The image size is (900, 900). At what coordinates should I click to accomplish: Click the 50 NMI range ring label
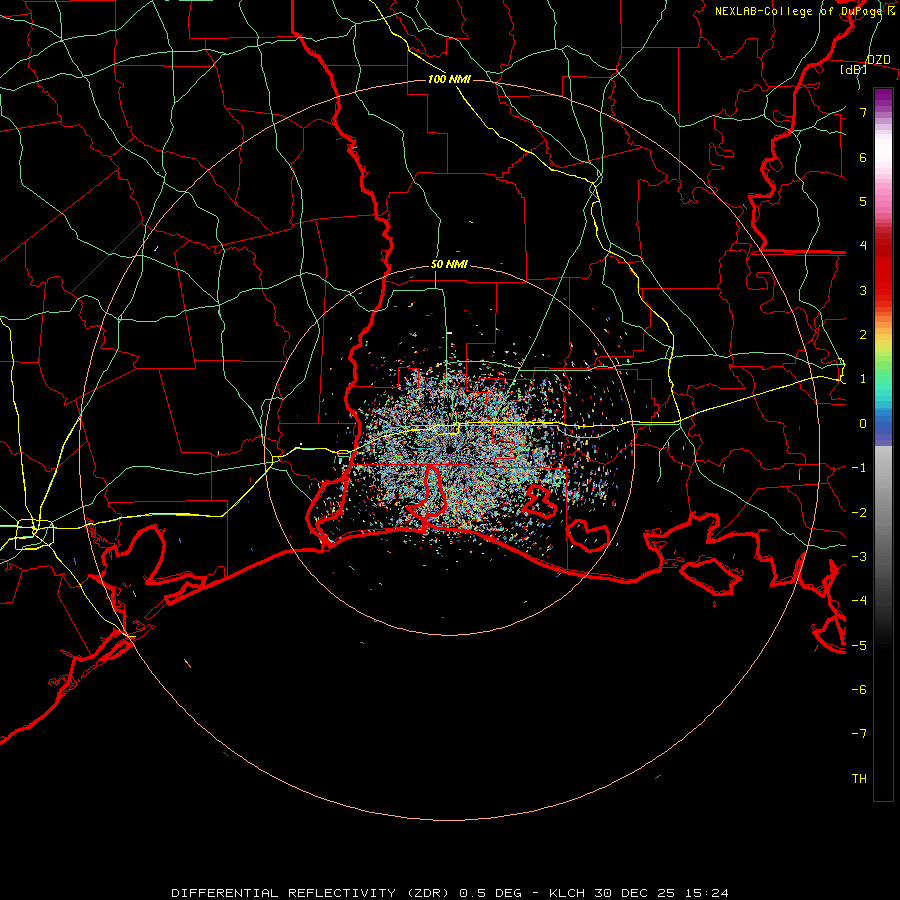click(449, 265)
